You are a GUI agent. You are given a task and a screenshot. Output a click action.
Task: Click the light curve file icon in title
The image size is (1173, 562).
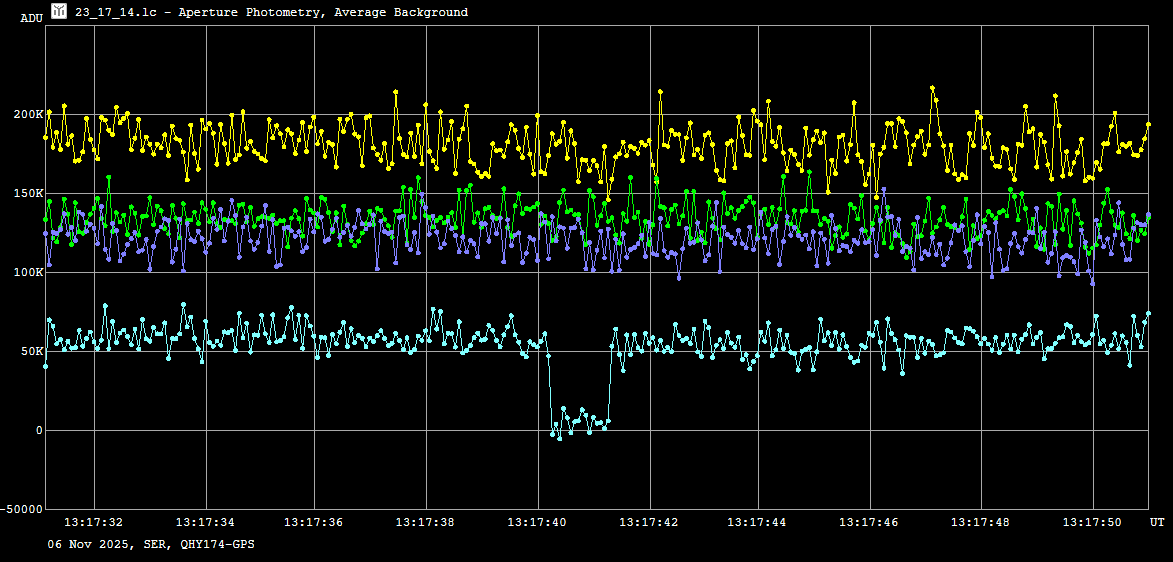[59, 11]
